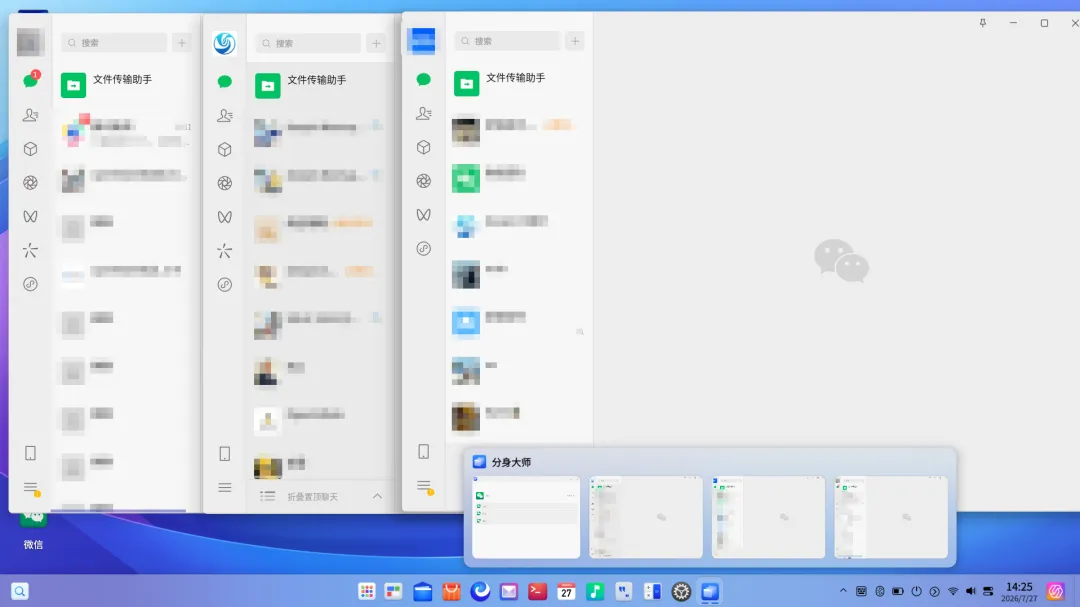Open the volume tray icon

pyautogui.click(x=970, y=591)
